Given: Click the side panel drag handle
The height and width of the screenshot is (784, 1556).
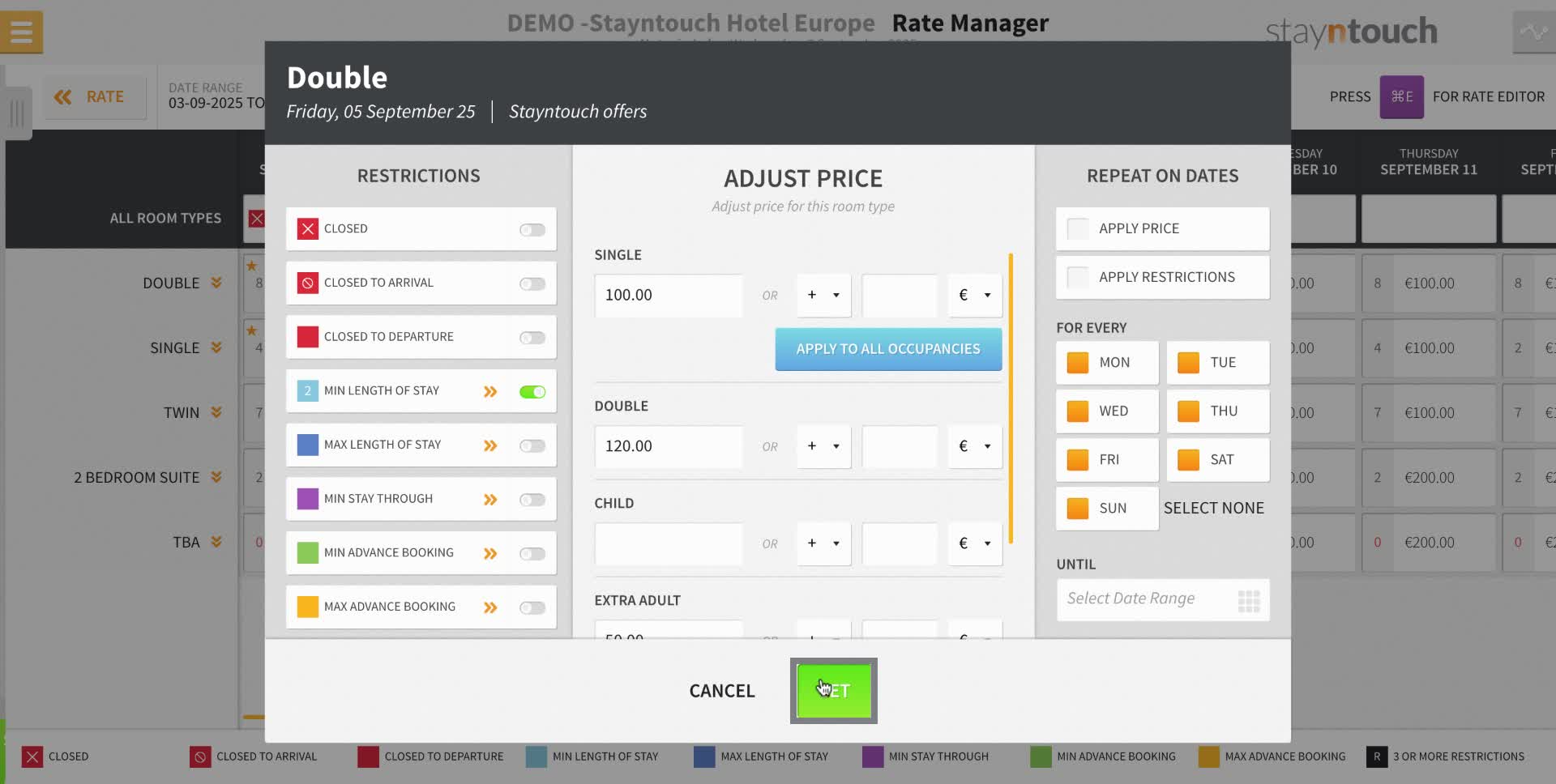Looking at the screenshot, I should tap(16, 113).
